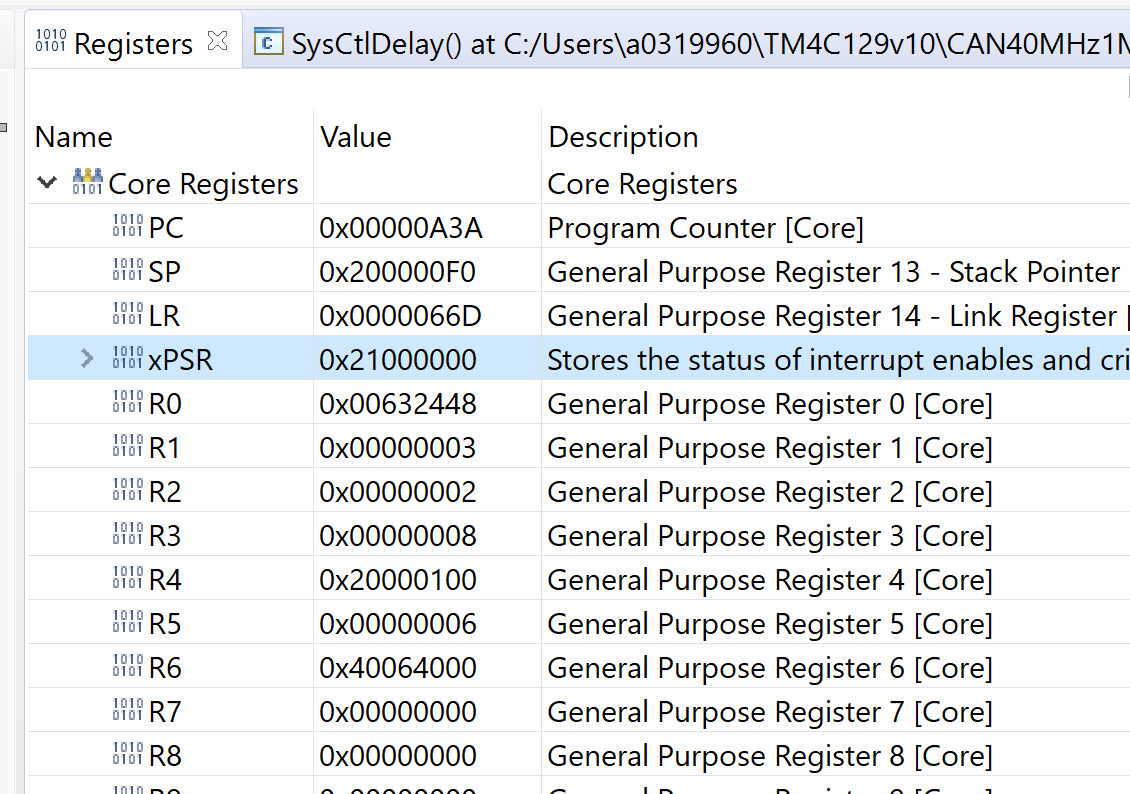Collapse the Core Registers group
Screen dimensions: 1130x794
[46, 183]
